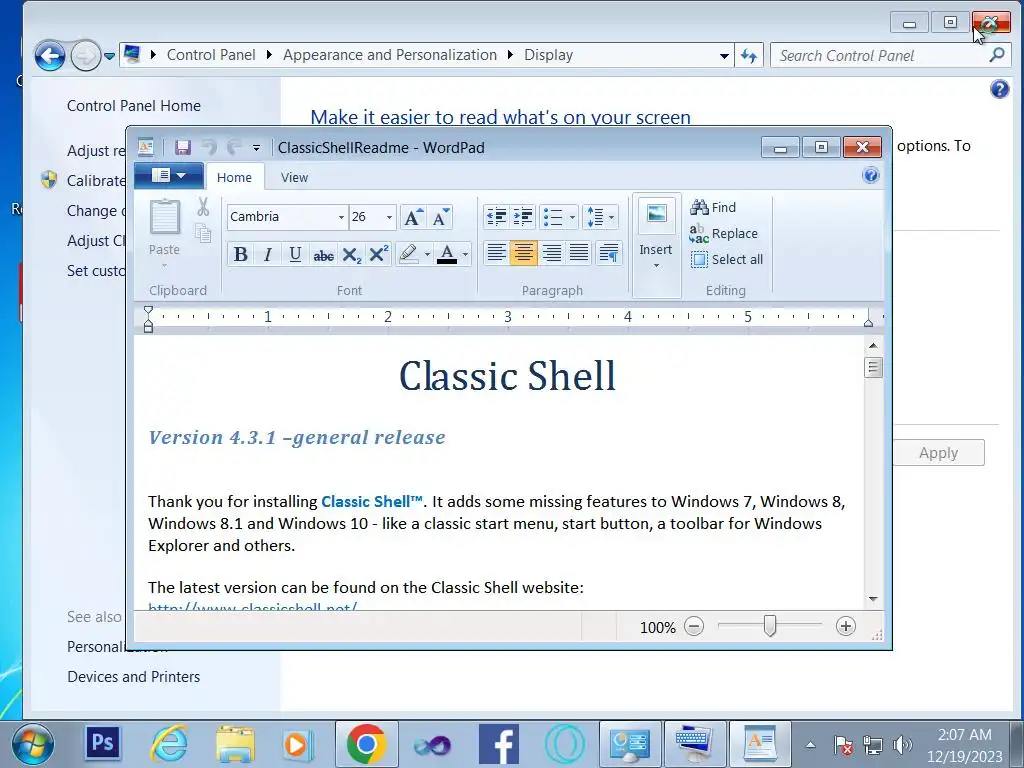Open Facebook from the taskbar
The width and height of the screenshot is (1024, 768).
click(499, 744)
